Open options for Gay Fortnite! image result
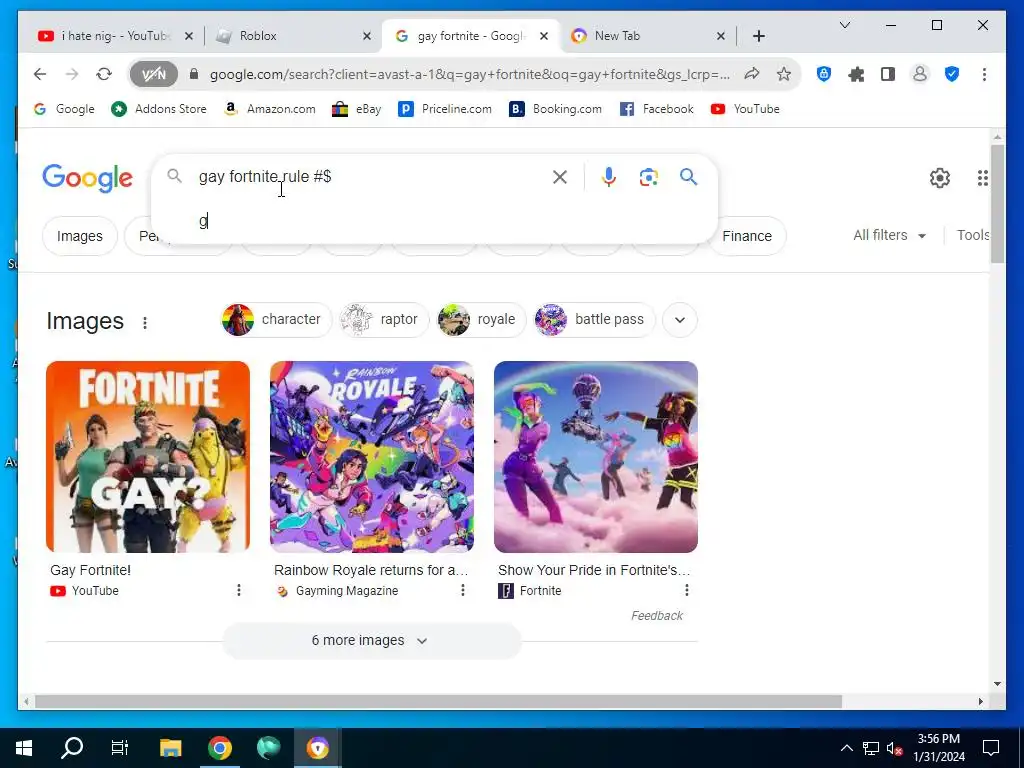This screenshot has height=768, width=1024. (x=239, y=590)
